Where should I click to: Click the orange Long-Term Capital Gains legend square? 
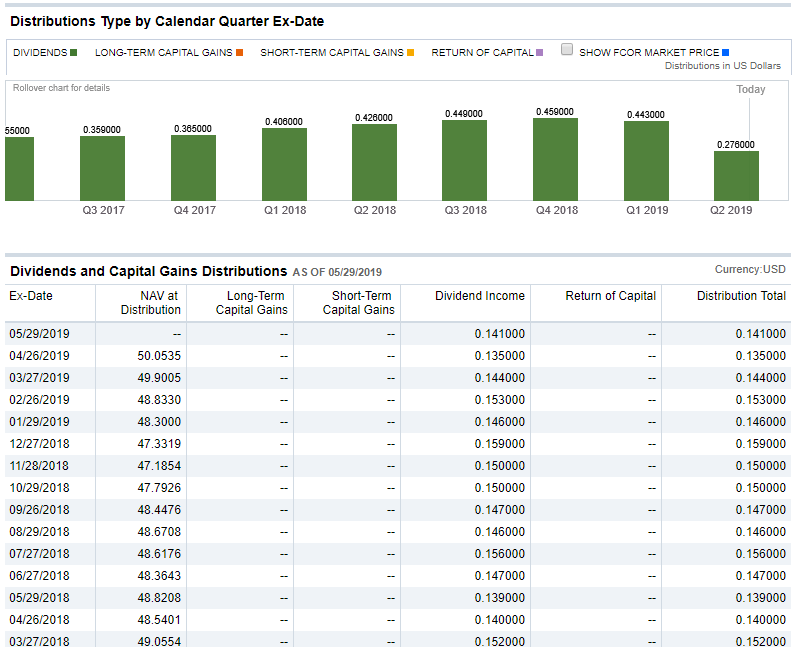(x=240, y=53)
